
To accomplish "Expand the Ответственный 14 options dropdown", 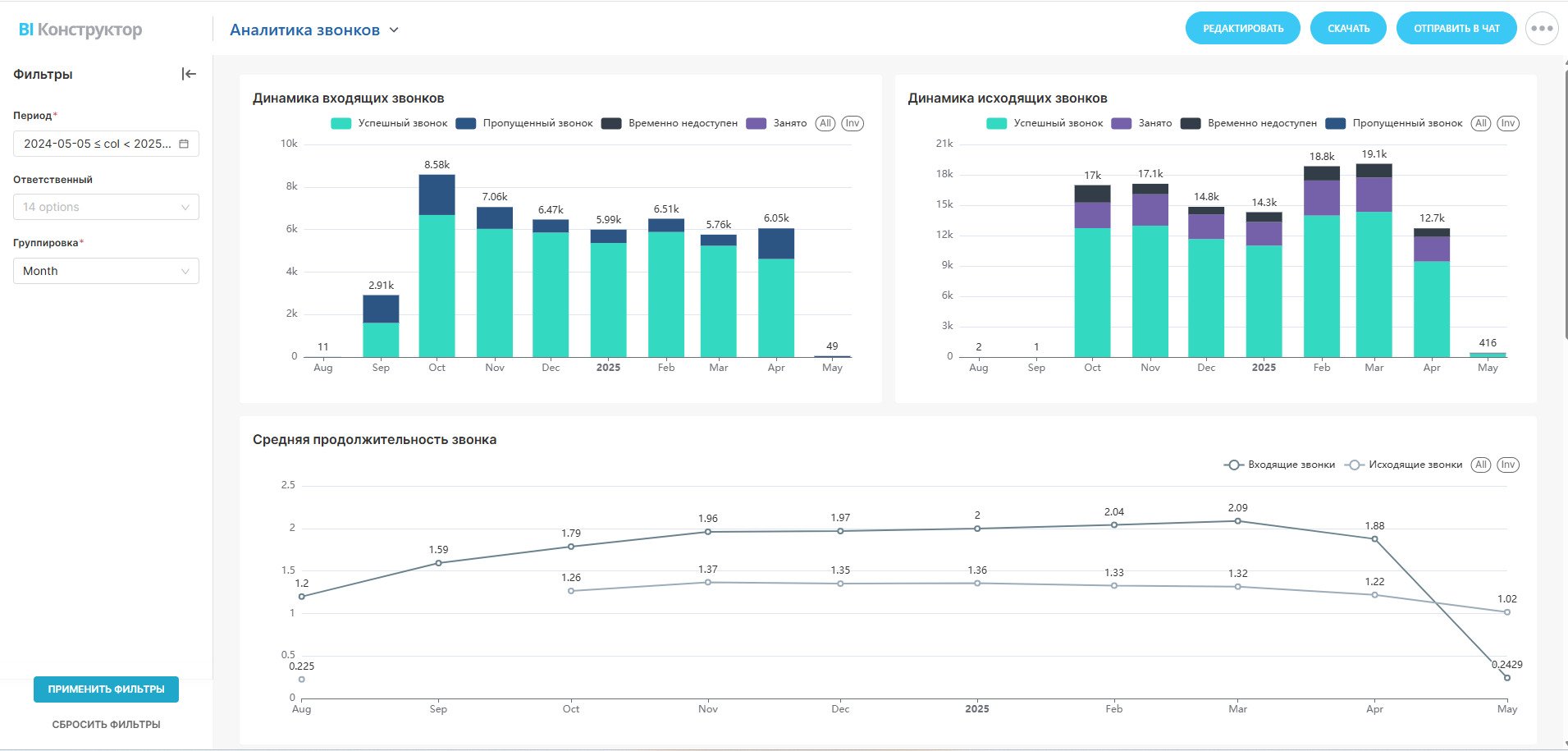I will [x=106, y=207].
